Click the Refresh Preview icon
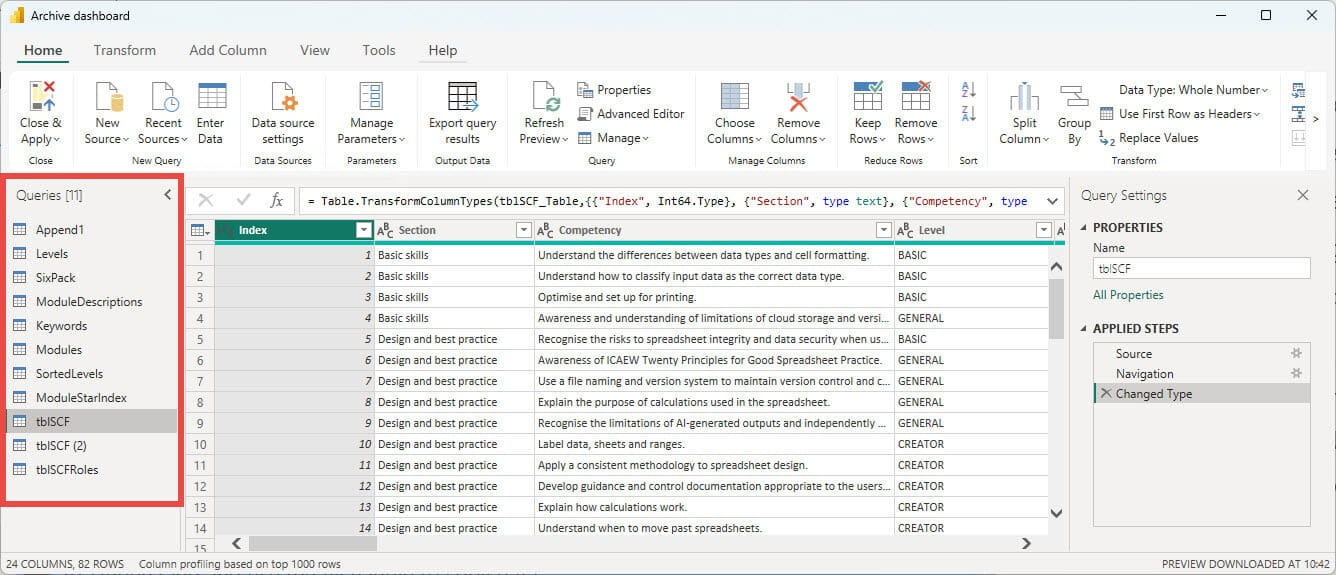Image resolution: width=1336 pixels, height=575 pixels. [545, 97]
